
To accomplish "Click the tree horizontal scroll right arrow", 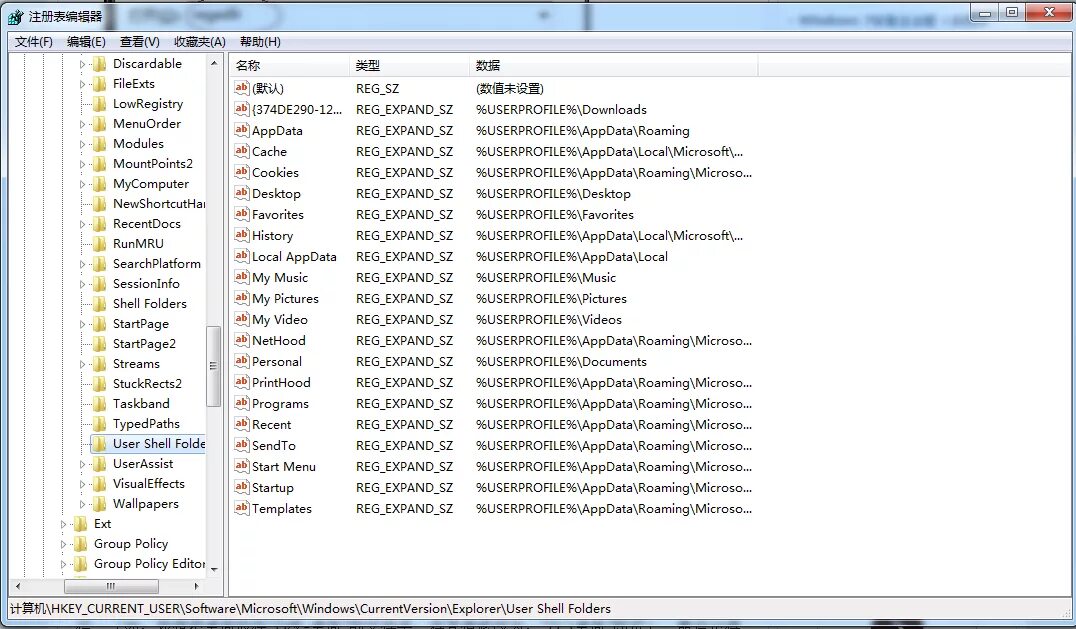I will [x=197, y=586].
